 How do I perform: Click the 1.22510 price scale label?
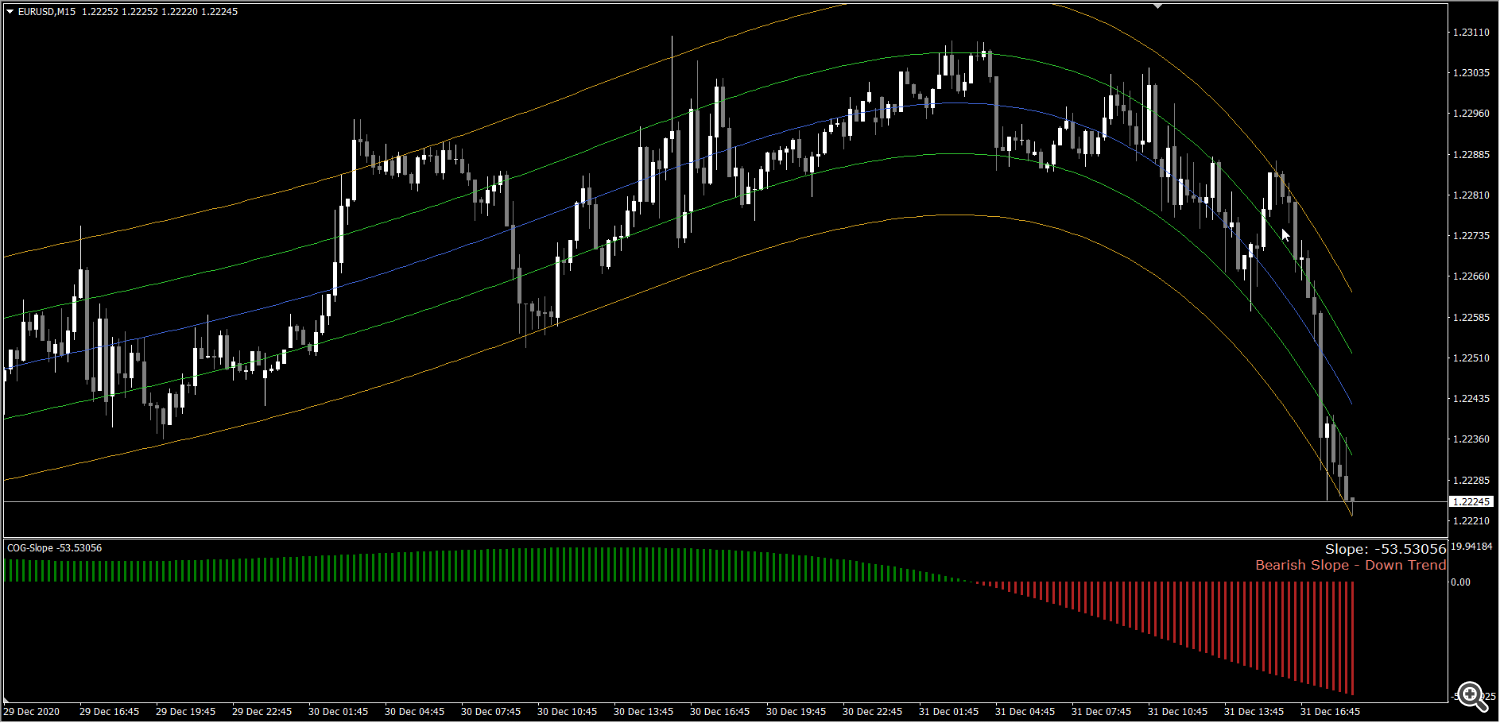coord(1469,358)
